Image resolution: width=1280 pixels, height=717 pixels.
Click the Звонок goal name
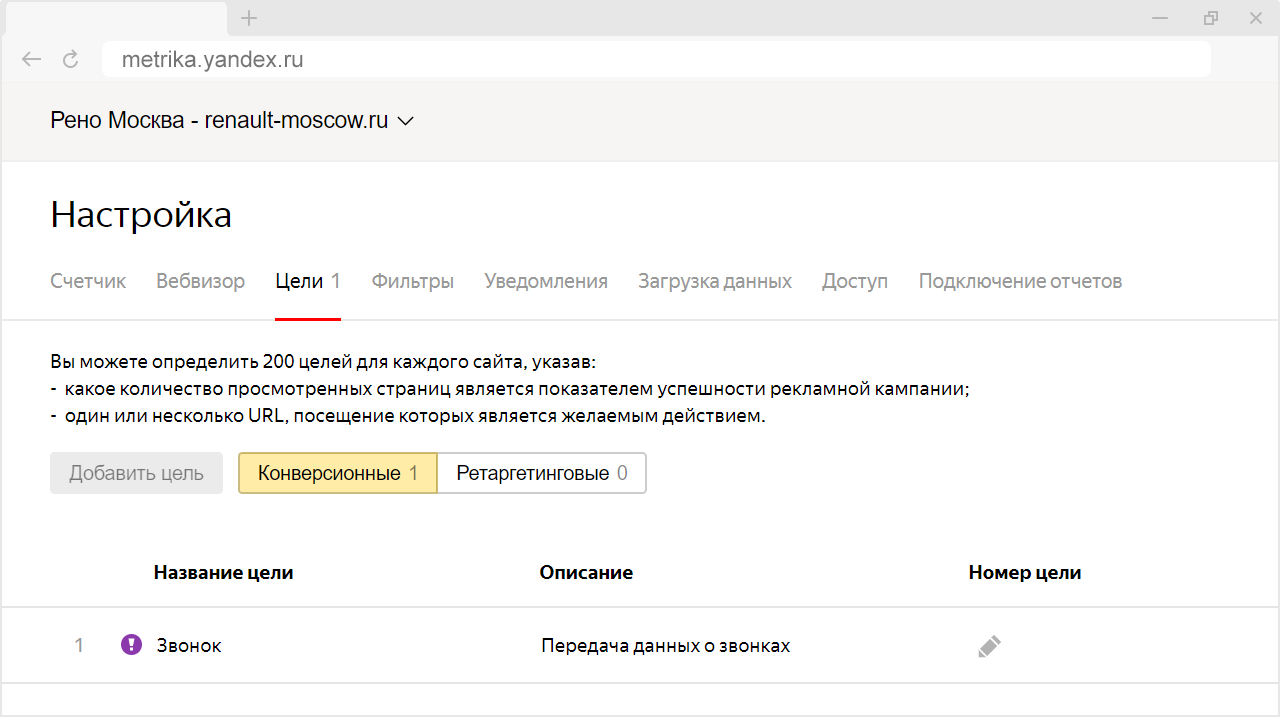(x=189, y=645)
